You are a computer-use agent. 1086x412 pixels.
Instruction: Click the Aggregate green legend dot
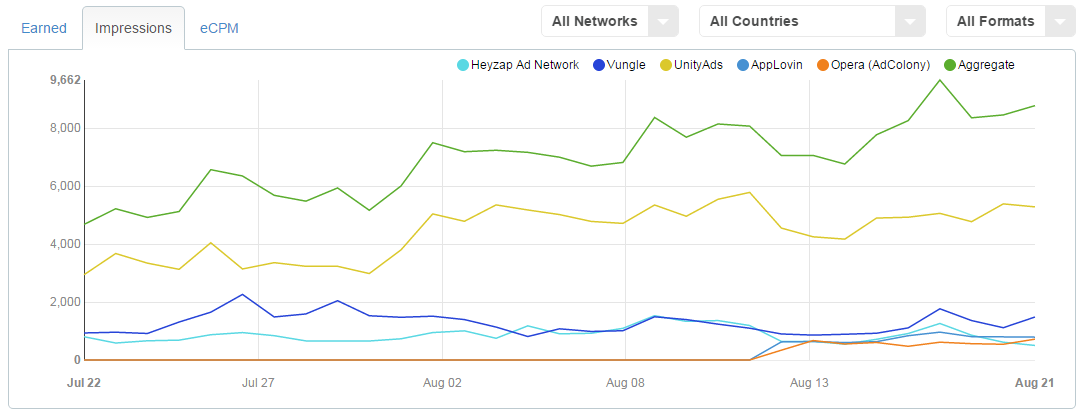(x=949, y=66)
